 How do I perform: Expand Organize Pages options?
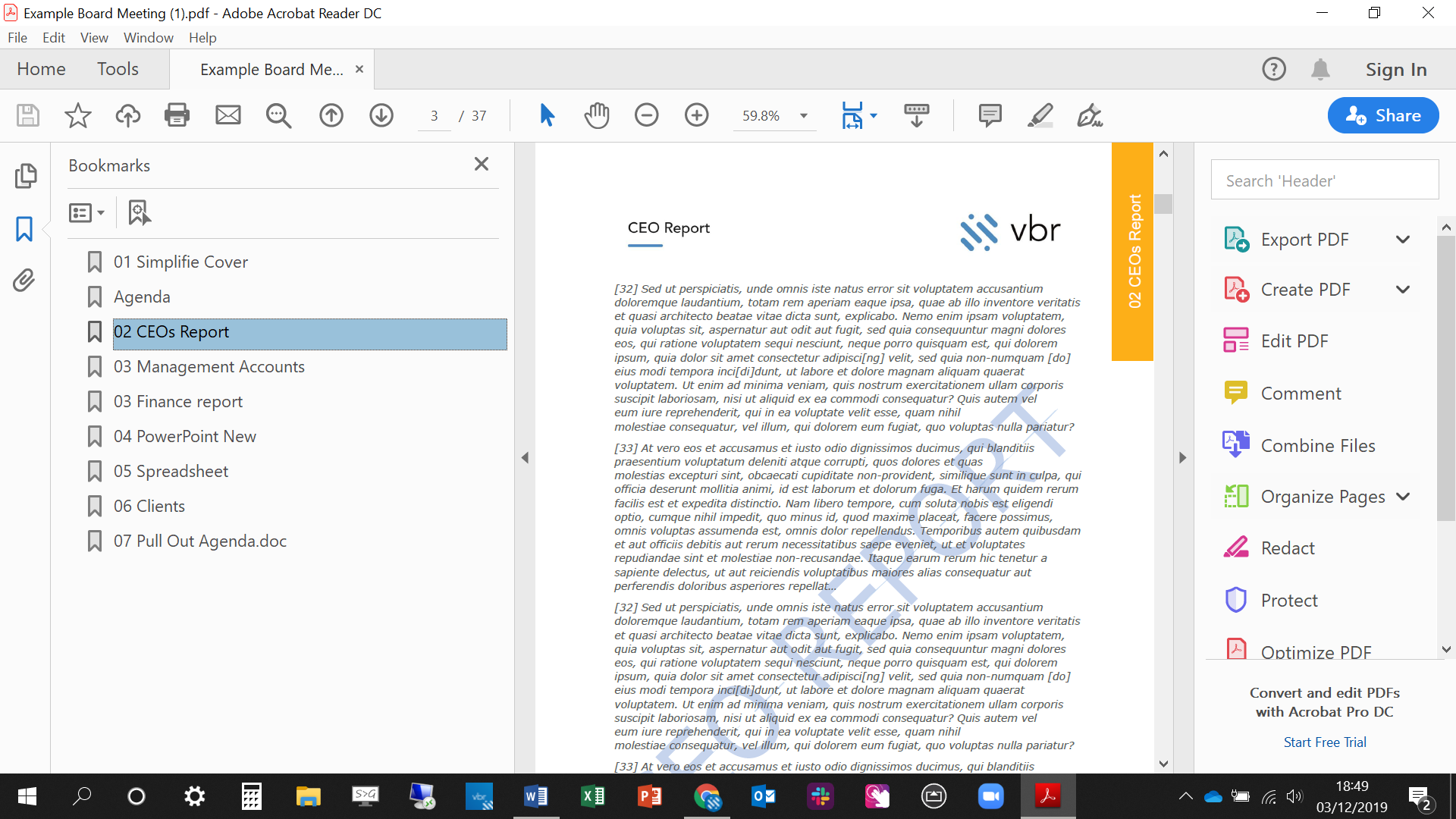pyautogui.click(x=1403, y=497)
